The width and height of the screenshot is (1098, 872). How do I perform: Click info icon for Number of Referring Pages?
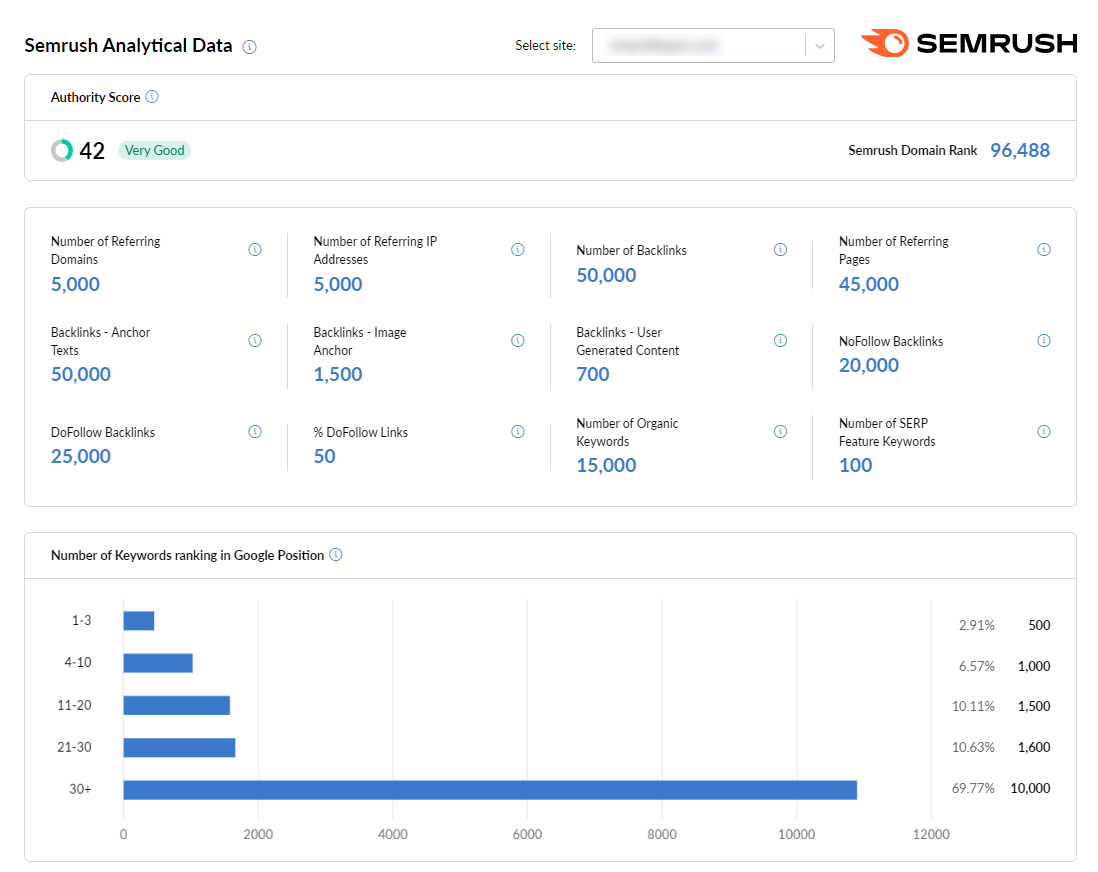pos(1044,250)
